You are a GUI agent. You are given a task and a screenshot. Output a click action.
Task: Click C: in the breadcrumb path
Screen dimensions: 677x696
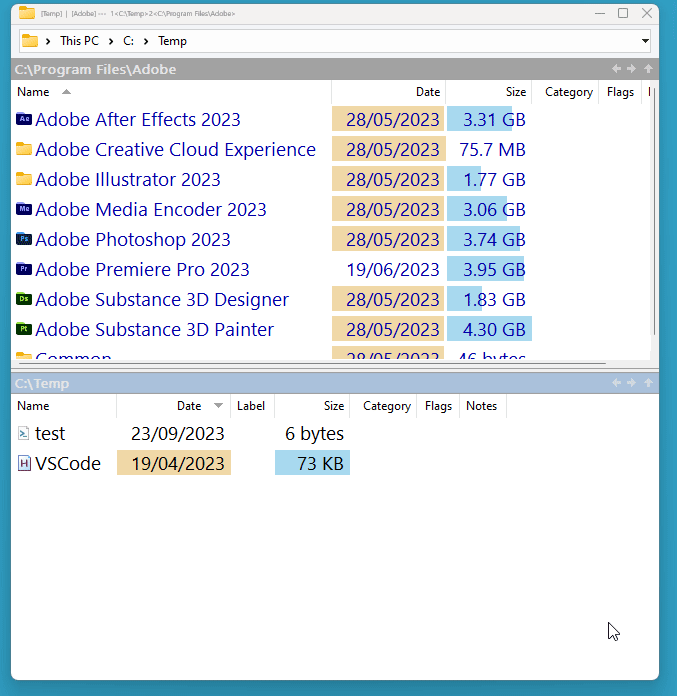pyautogui.click(x=128, y=41)
